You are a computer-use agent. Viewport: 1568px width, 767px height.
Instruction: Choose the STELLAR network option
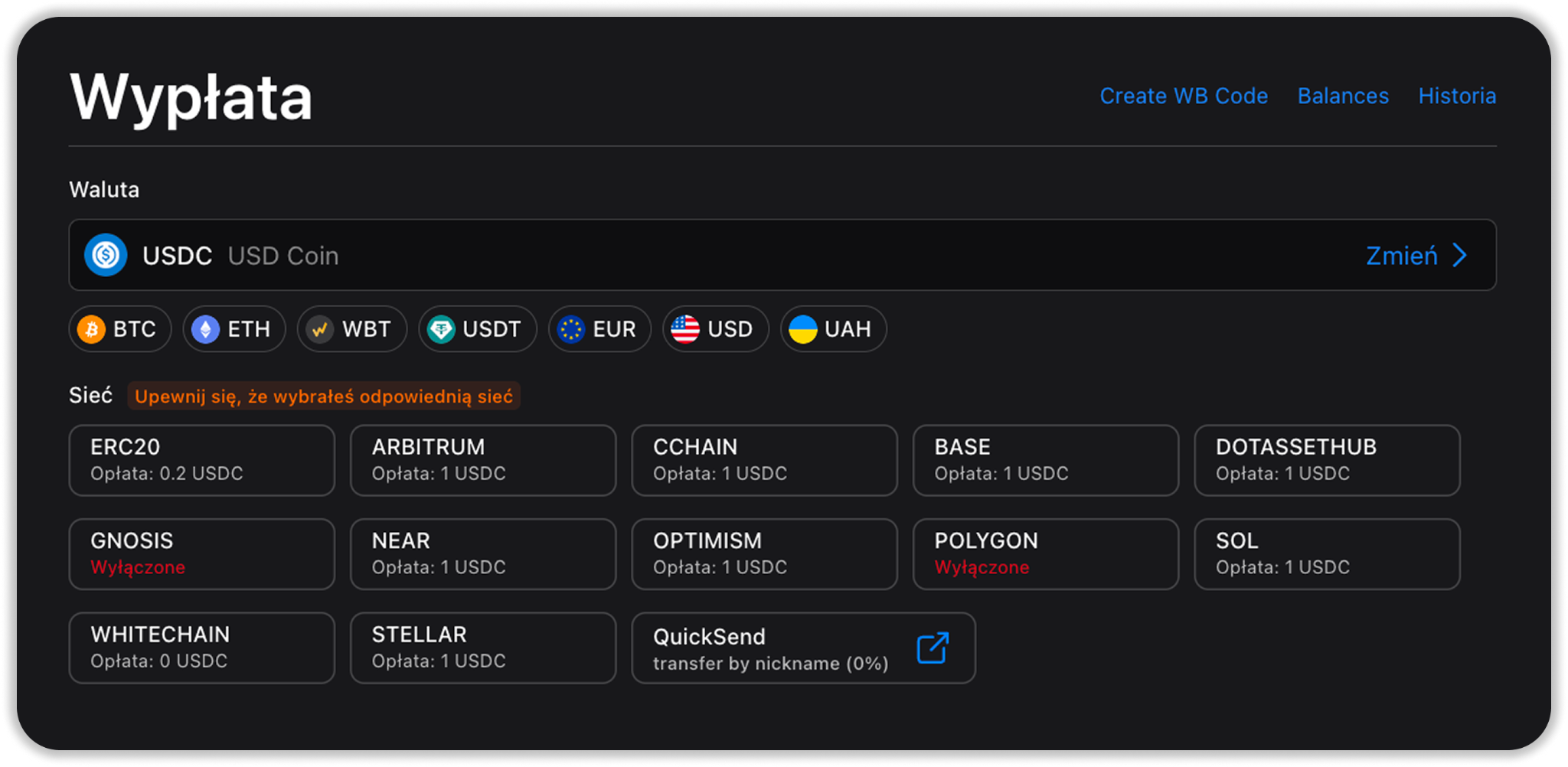point(483,648)
